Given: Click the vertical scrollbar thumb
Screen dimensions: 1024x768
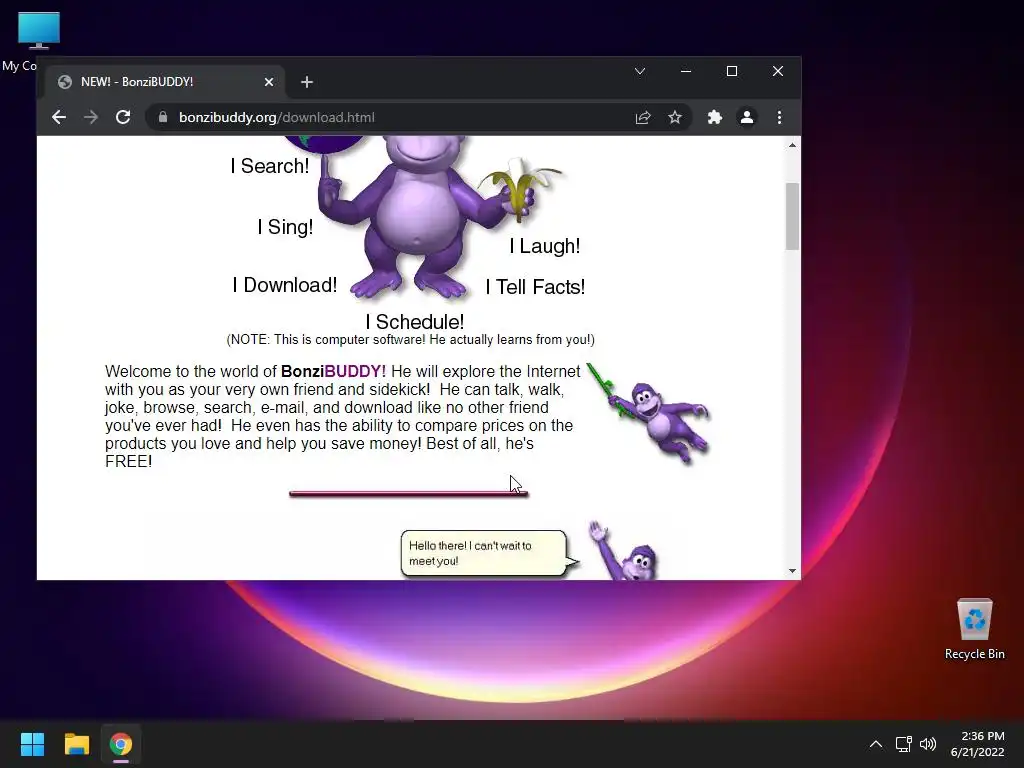Looking at the screenshot, I should 792,216.
